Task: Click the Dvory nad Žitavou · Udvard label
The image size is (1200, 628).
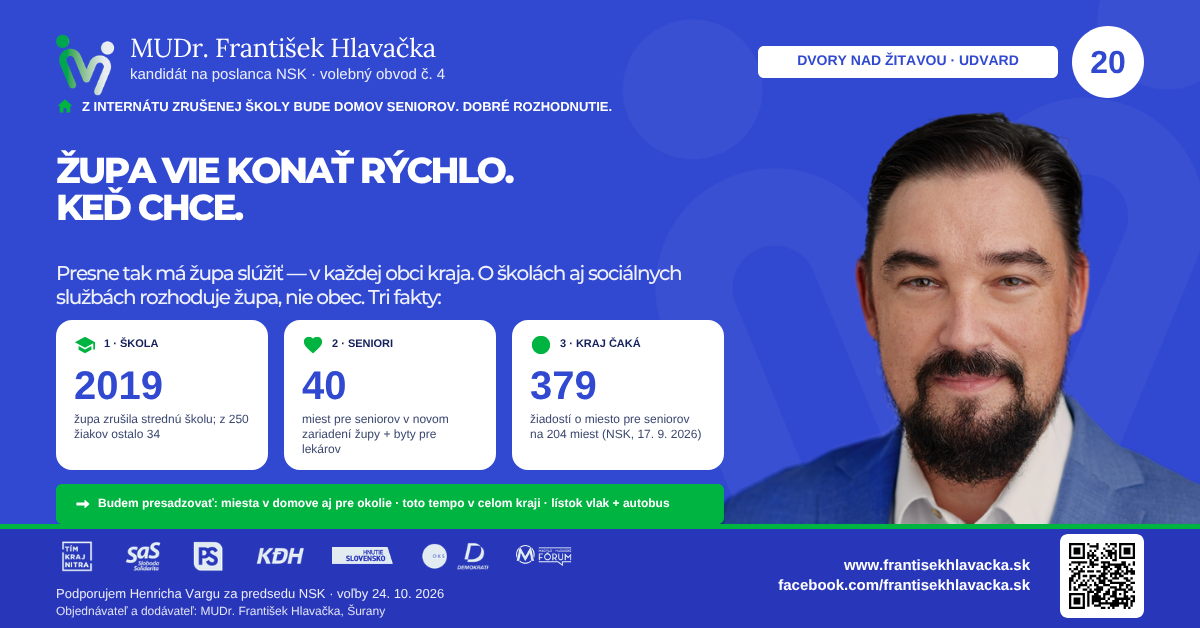Action: point(908,62)
